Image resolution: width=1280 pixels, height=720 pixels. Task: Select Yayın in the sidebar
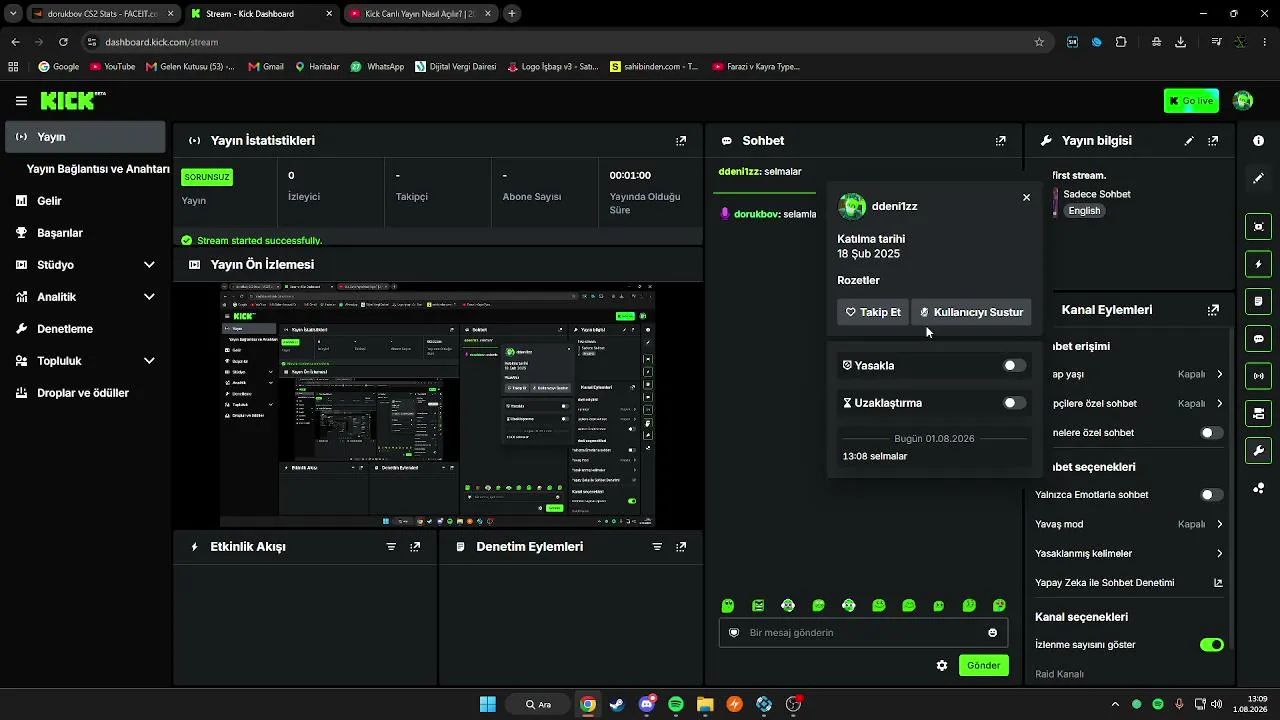pyautogui.click(x=86, y=137)
